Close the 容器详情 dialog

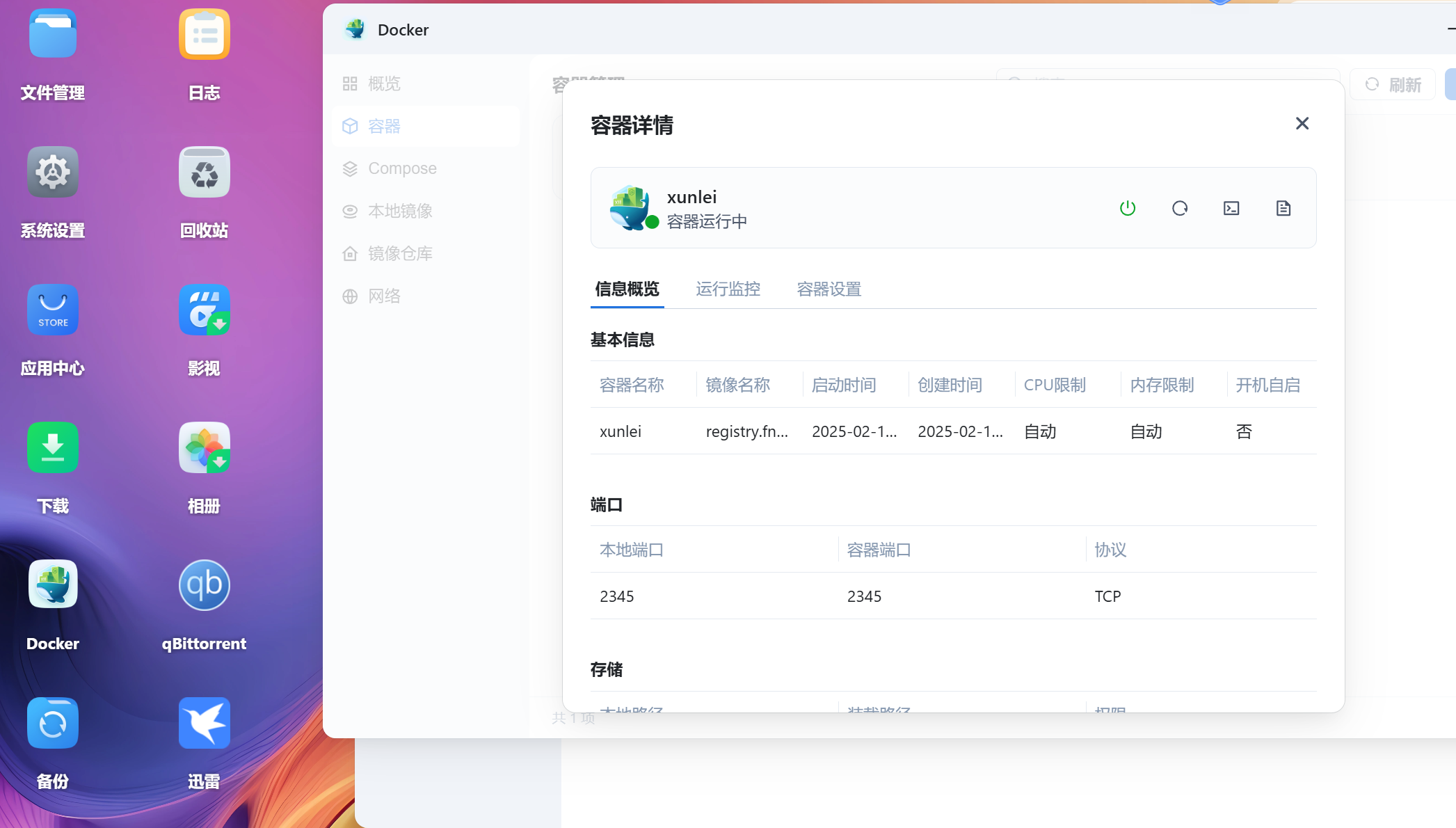coord(1302,124)
